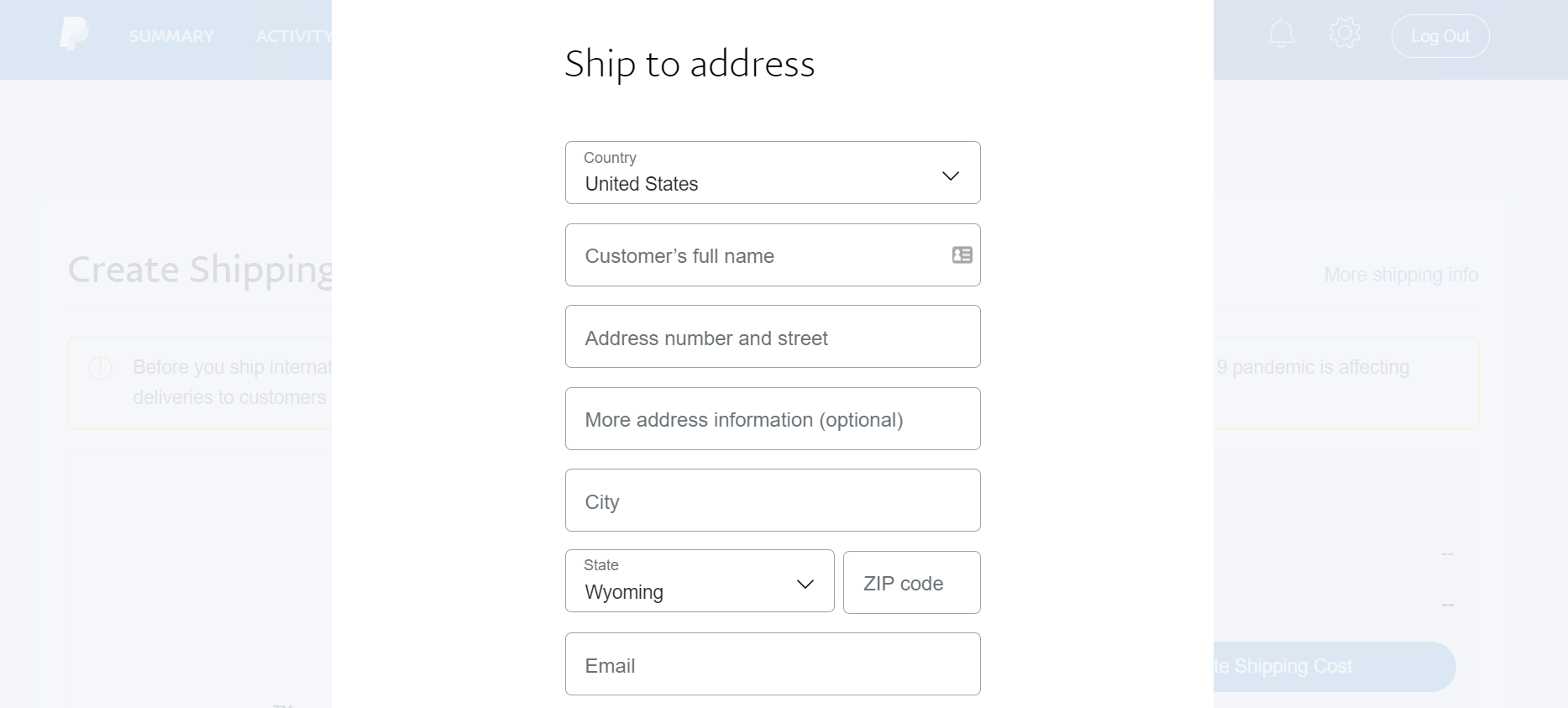Click the PayPal logo
Screen dimensions: 1568x708
click(x=74, y=34)
